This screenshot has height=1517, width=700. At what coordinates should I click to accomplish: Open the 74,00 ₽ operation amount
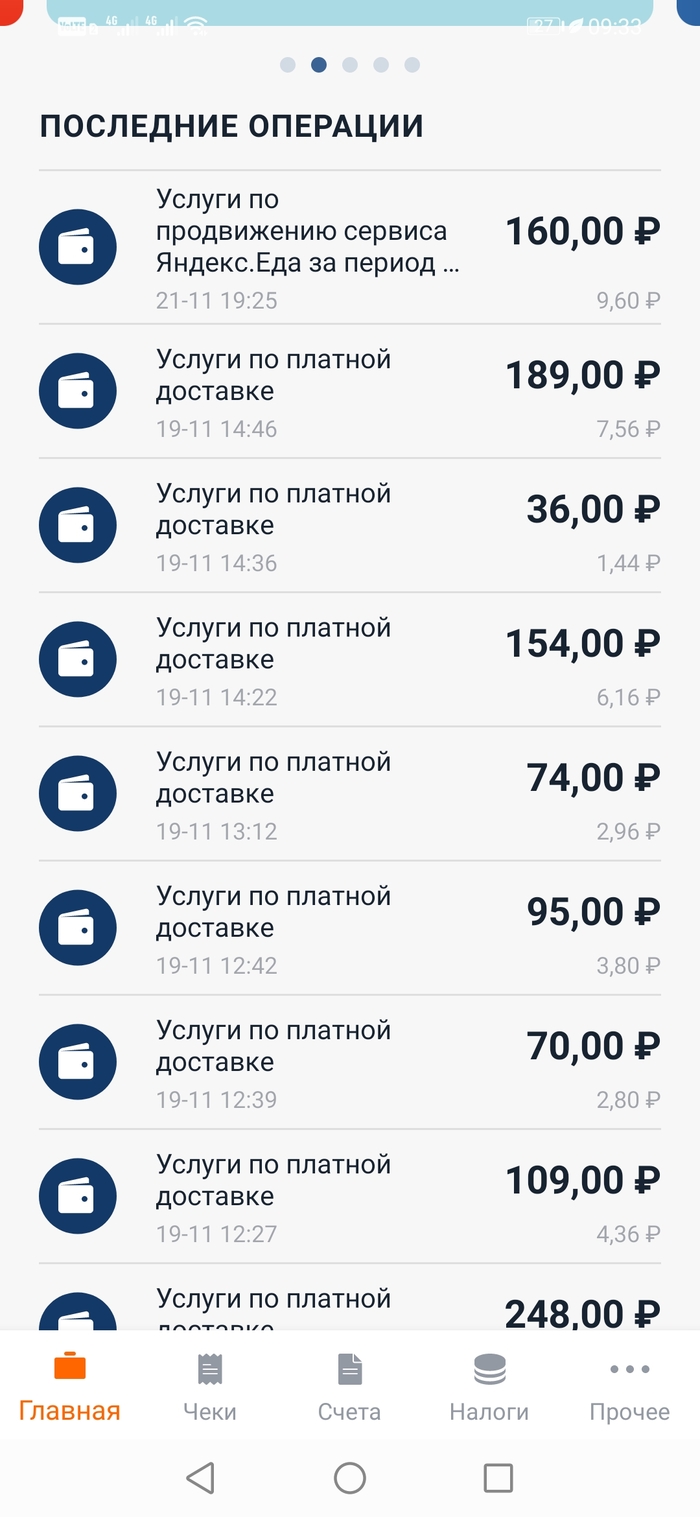pos(593,778)
